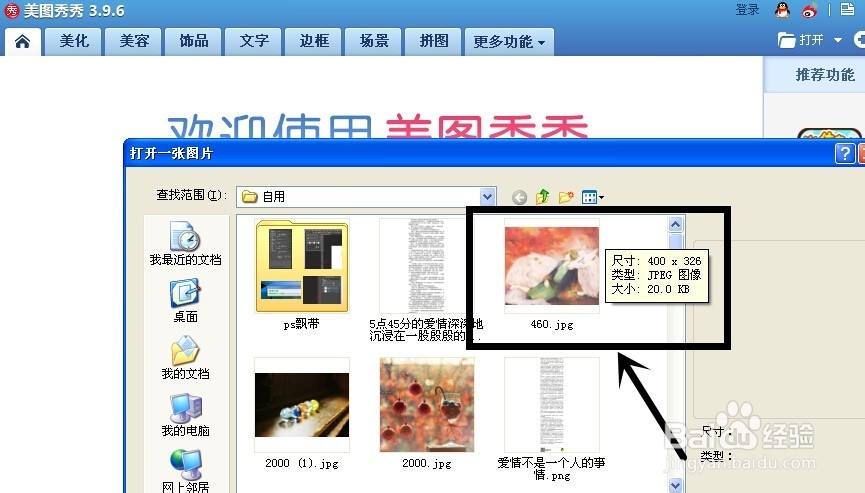Switch to the 文字 tab
865x493 pixels.
pos(254,41)
